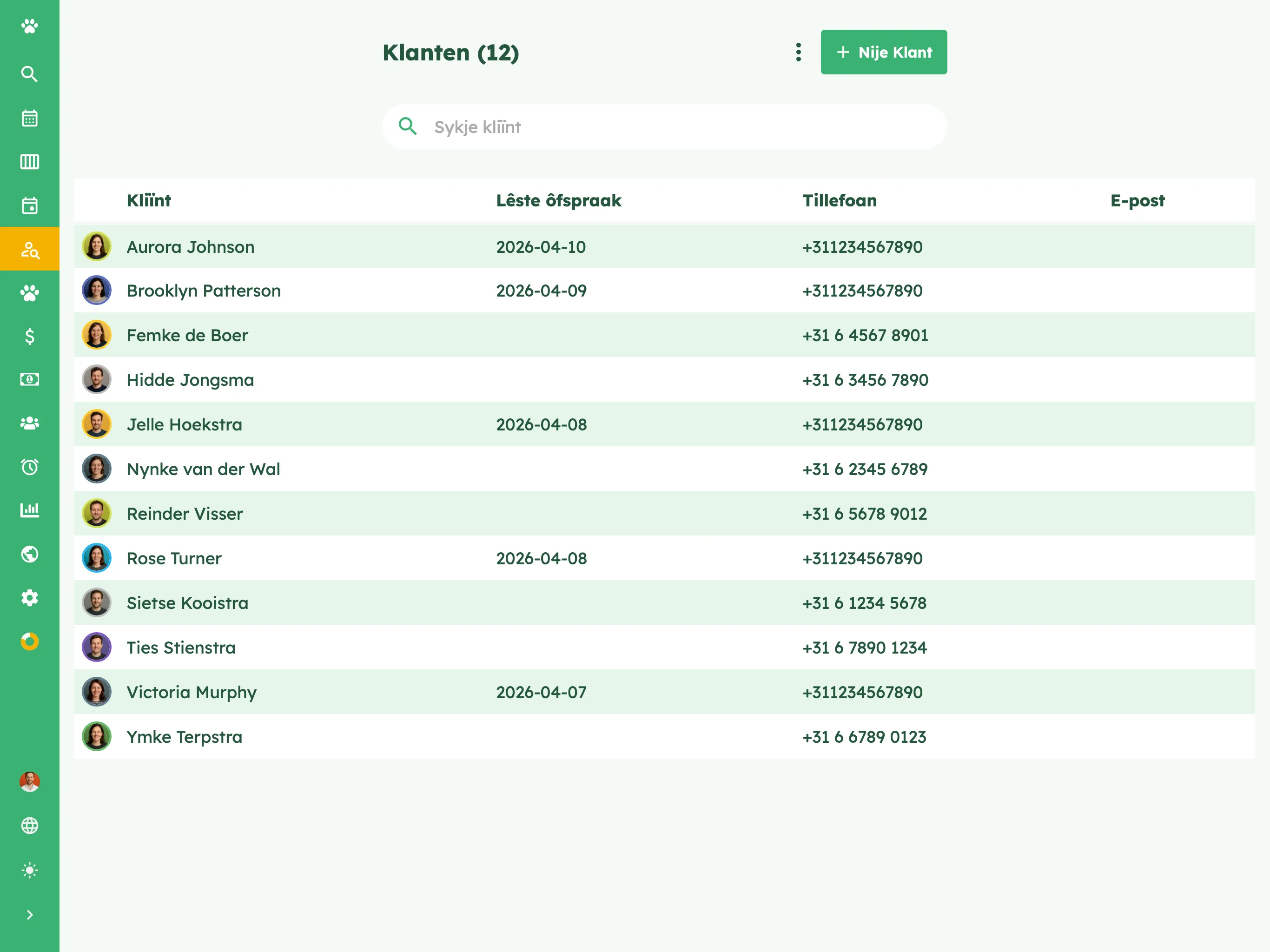The width and height of the screenshot is (1270, 952).
Task: Toggle the light theme sun icon
Action: pos(29,871)
